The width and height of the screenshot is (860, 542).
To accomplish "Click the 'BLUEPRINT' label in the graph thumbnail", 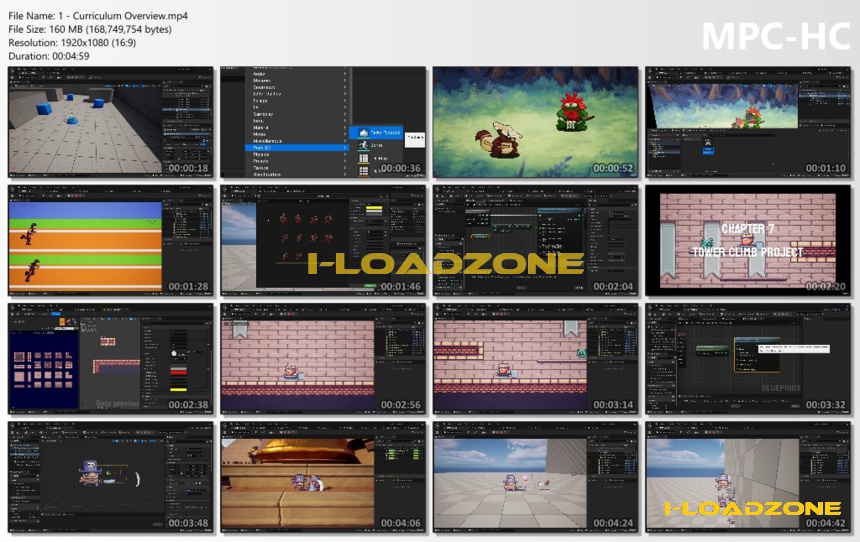I will (x=781, y=388).
